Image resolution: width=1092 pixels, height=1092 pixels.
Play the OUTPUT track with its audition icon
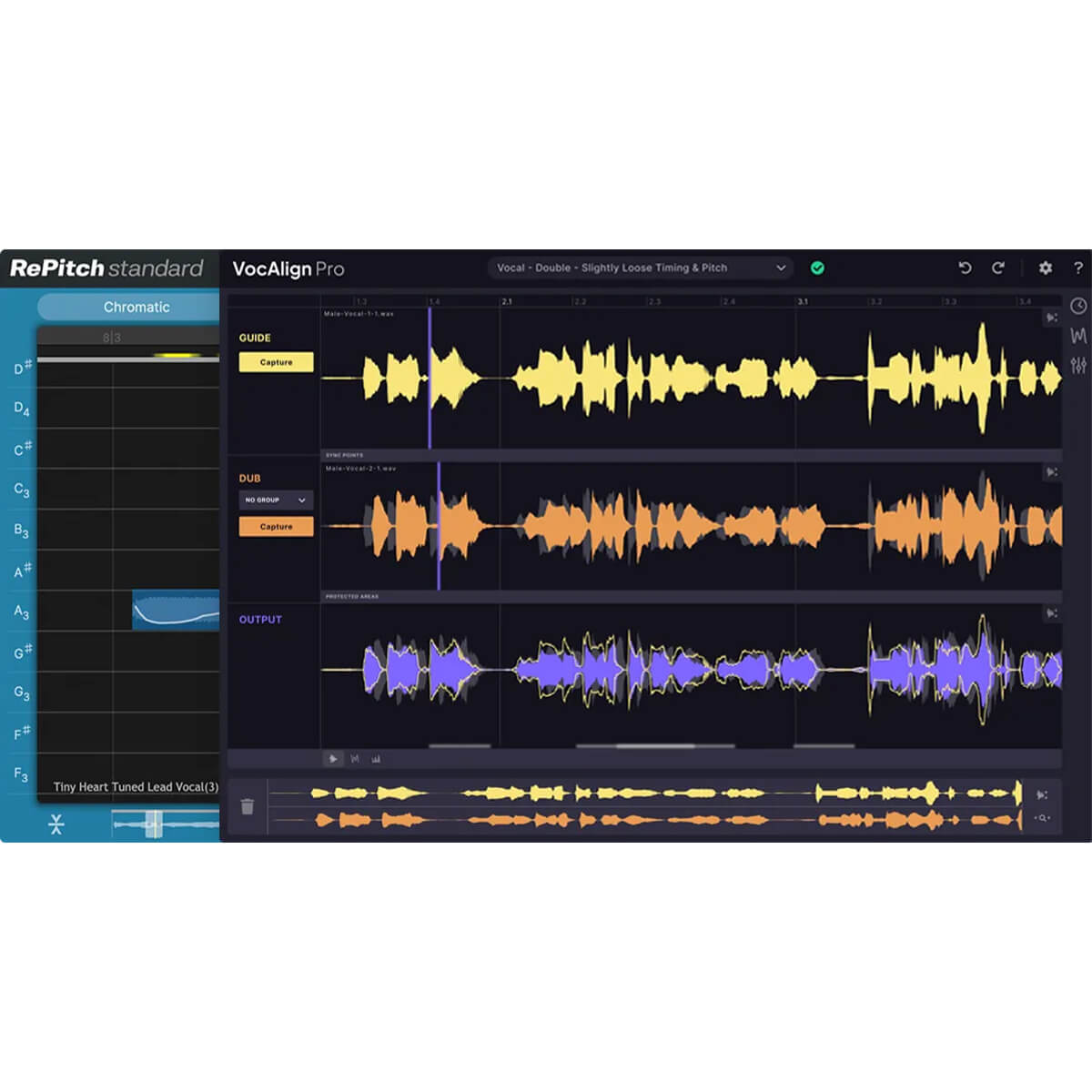click(x=1052, y=613)
